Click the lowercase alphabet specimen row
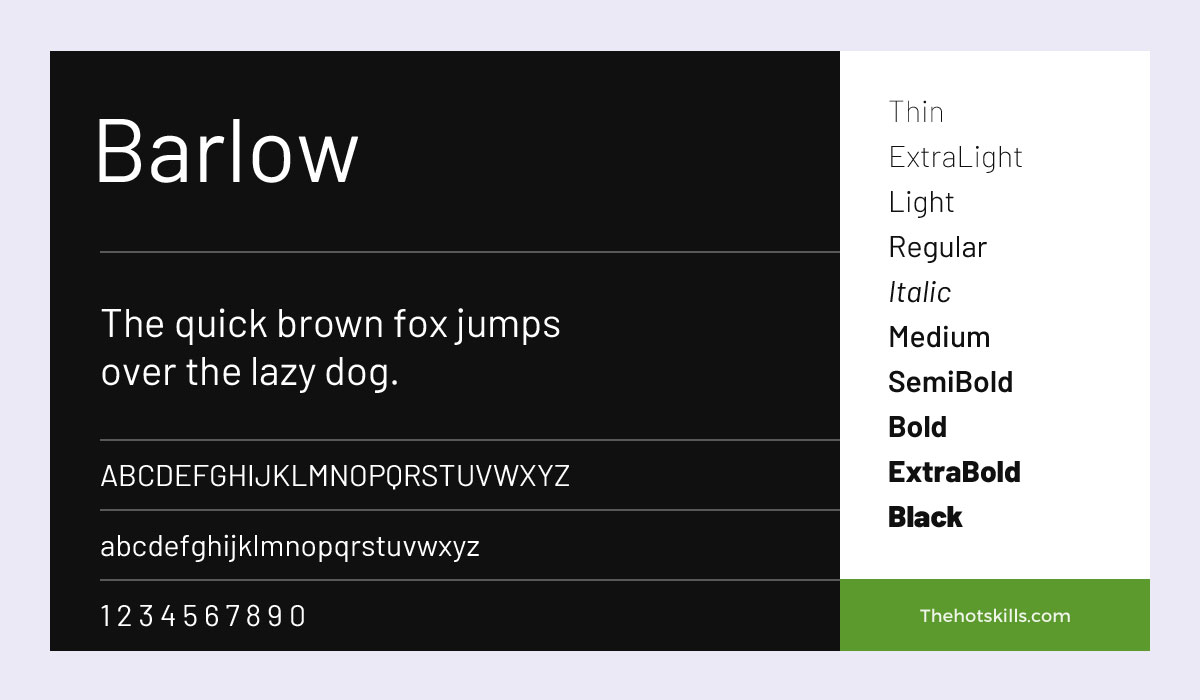 (x=290, y=547)
